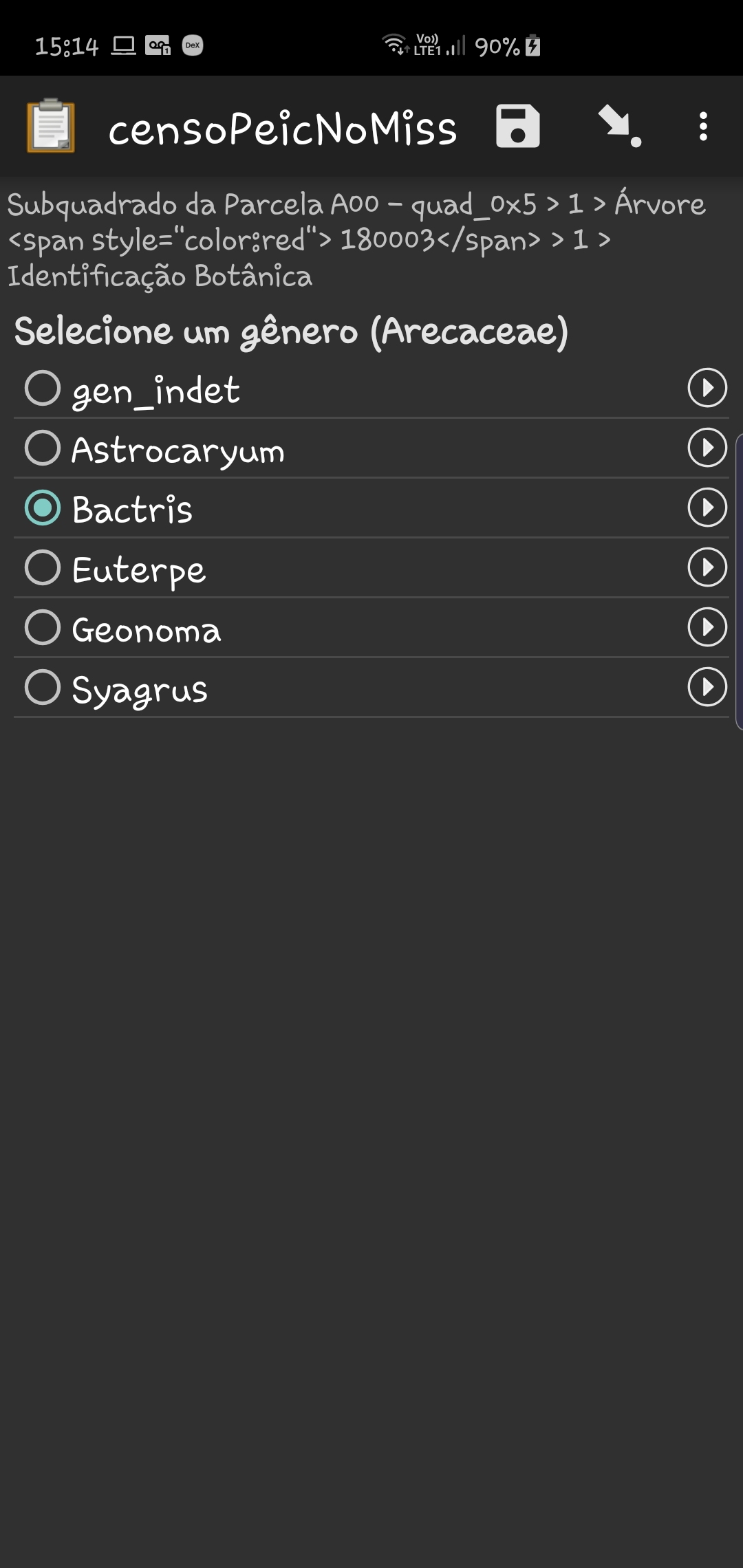Tap the selected Bactris radio button
743x1568 pixels.
coord(43,508)
